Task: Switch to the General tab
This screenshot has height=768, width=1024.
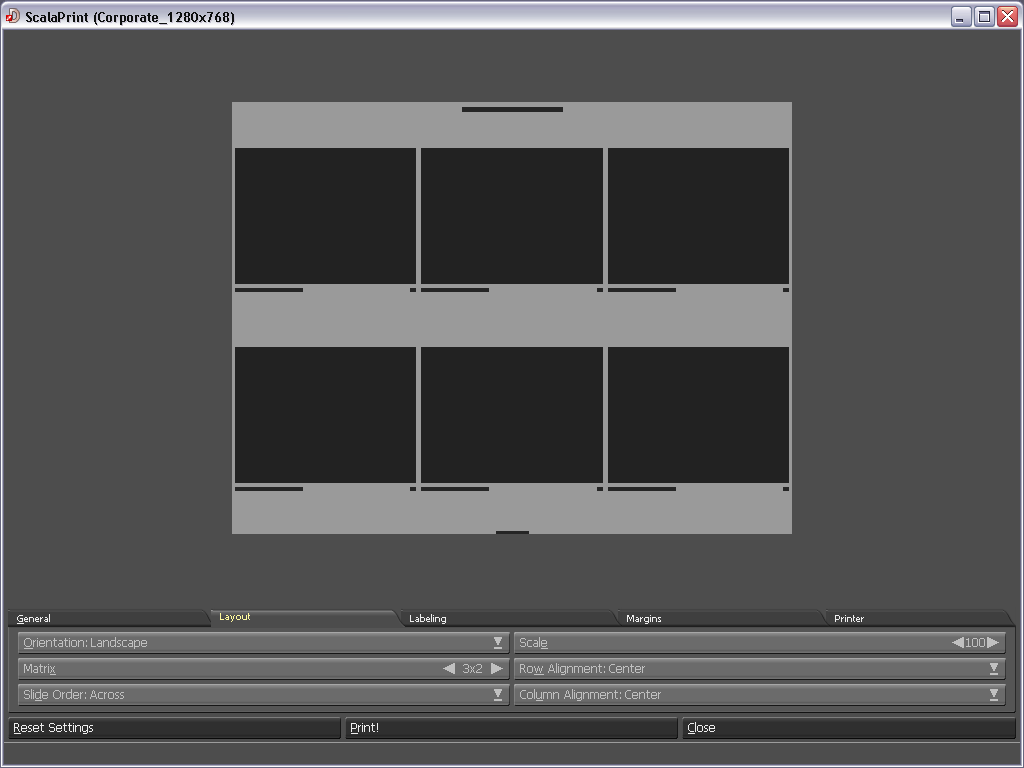Action: (x=34, y=619)
